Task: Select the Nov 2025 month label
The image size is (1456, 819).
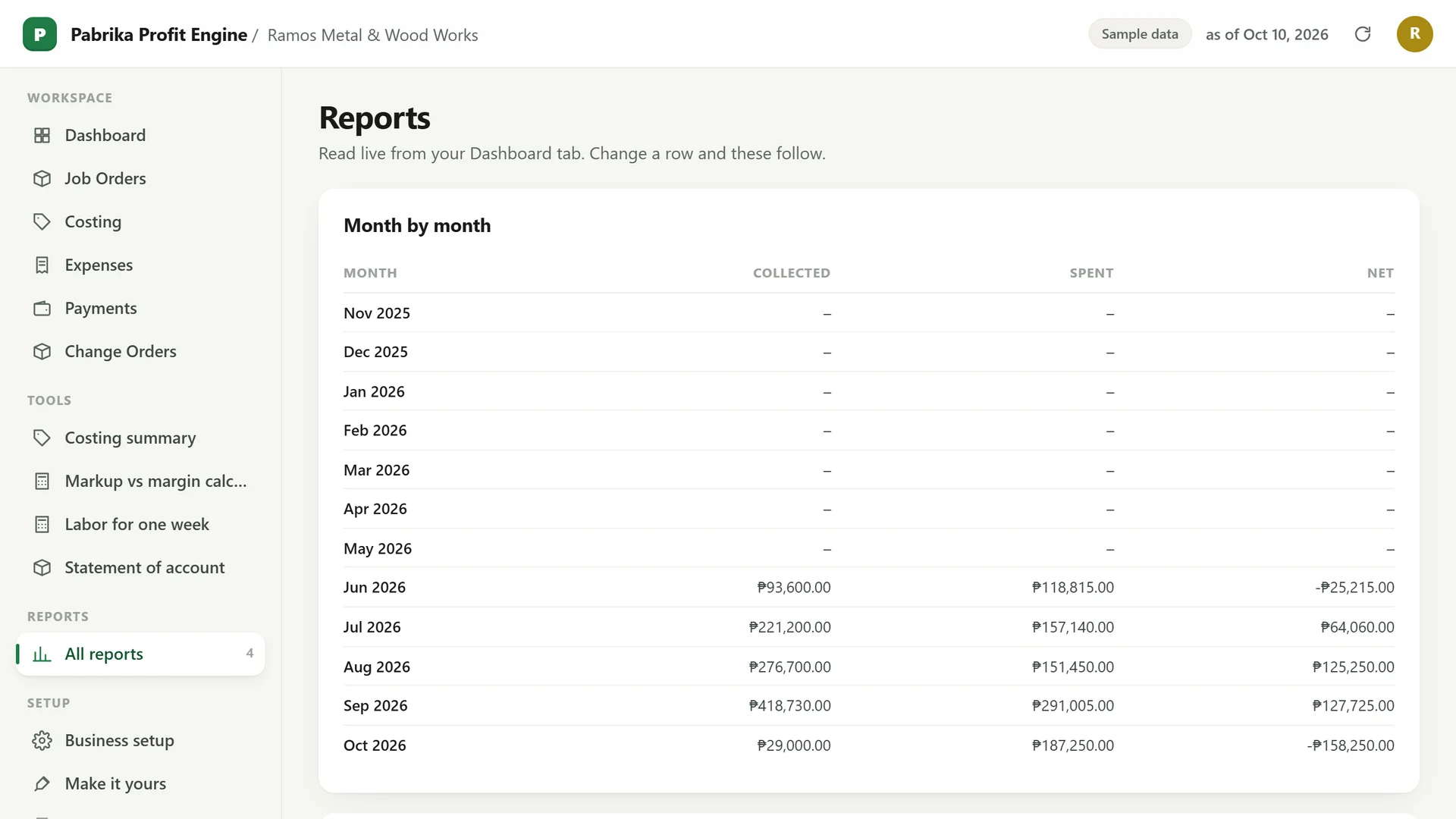Action: click(376, 313)
